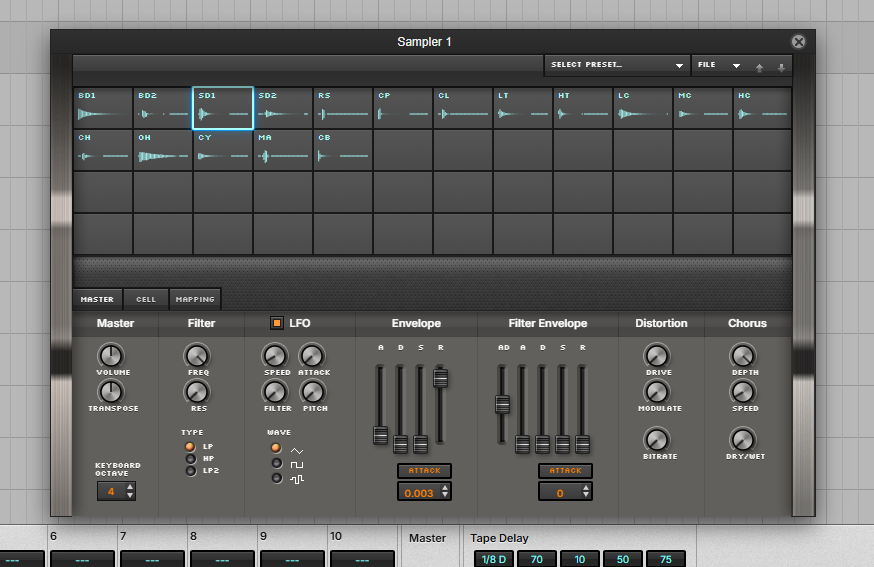874x567 pixels.
Task: Click the Master Volume knob
Action: click(112, 355)
